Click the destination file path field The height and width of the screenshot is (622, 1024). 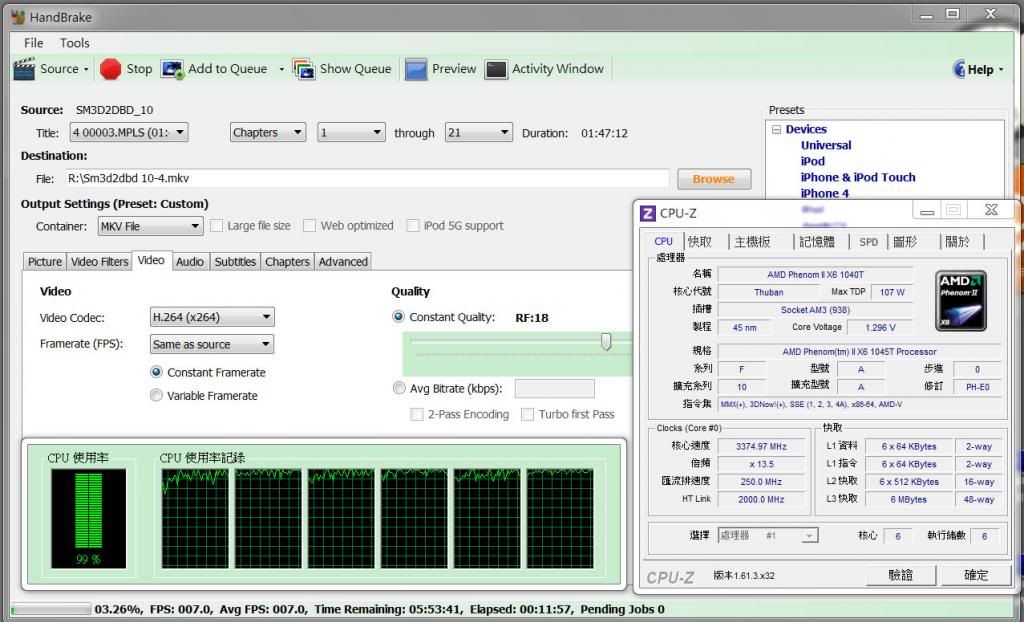(368, 178)
